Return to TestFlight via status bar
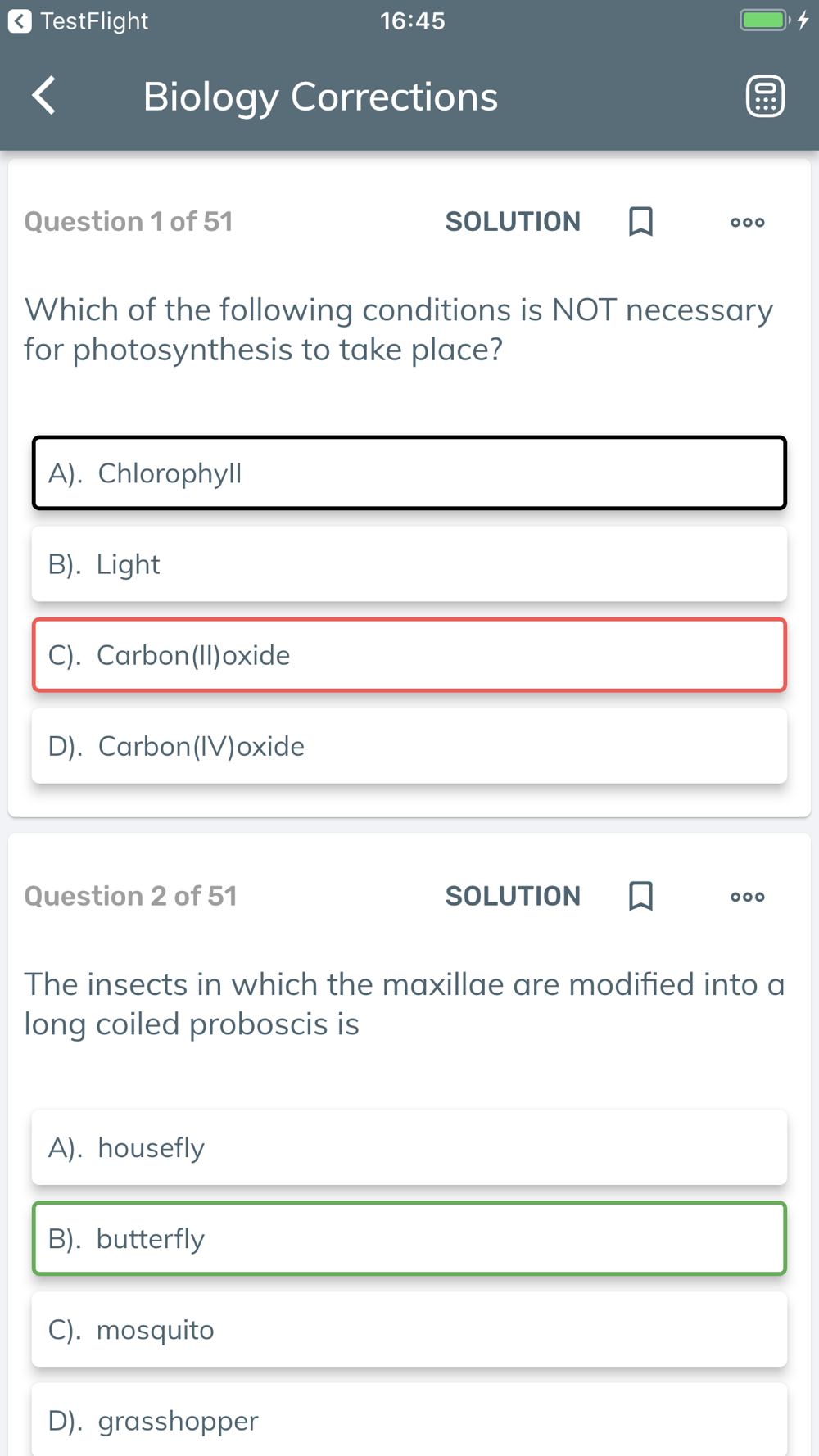The image size is (819, 1456). (x=79, y=20)
